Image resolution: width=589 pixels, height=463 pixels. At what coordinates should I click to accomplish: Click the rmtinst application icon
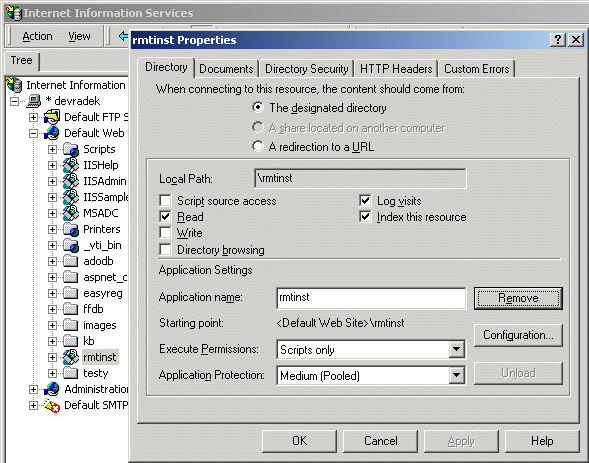pyautogui.click(x=71, y=357)
